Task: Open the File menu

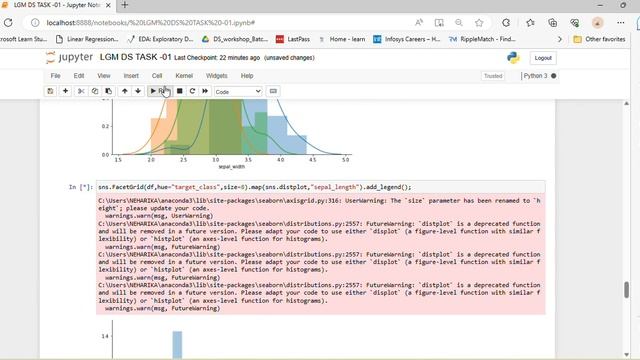Action: [56, 76]
